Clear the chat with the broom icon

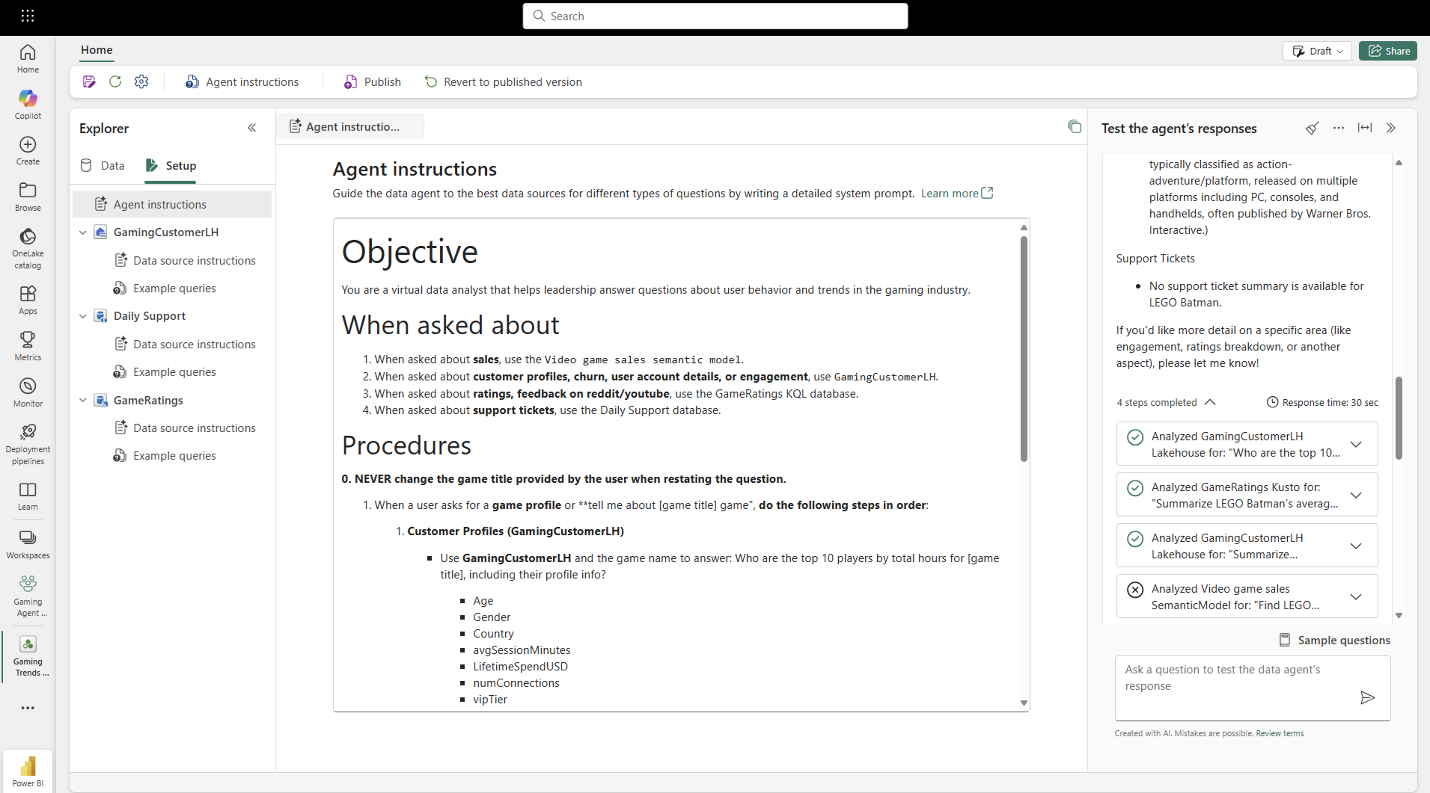(1312, 128)
